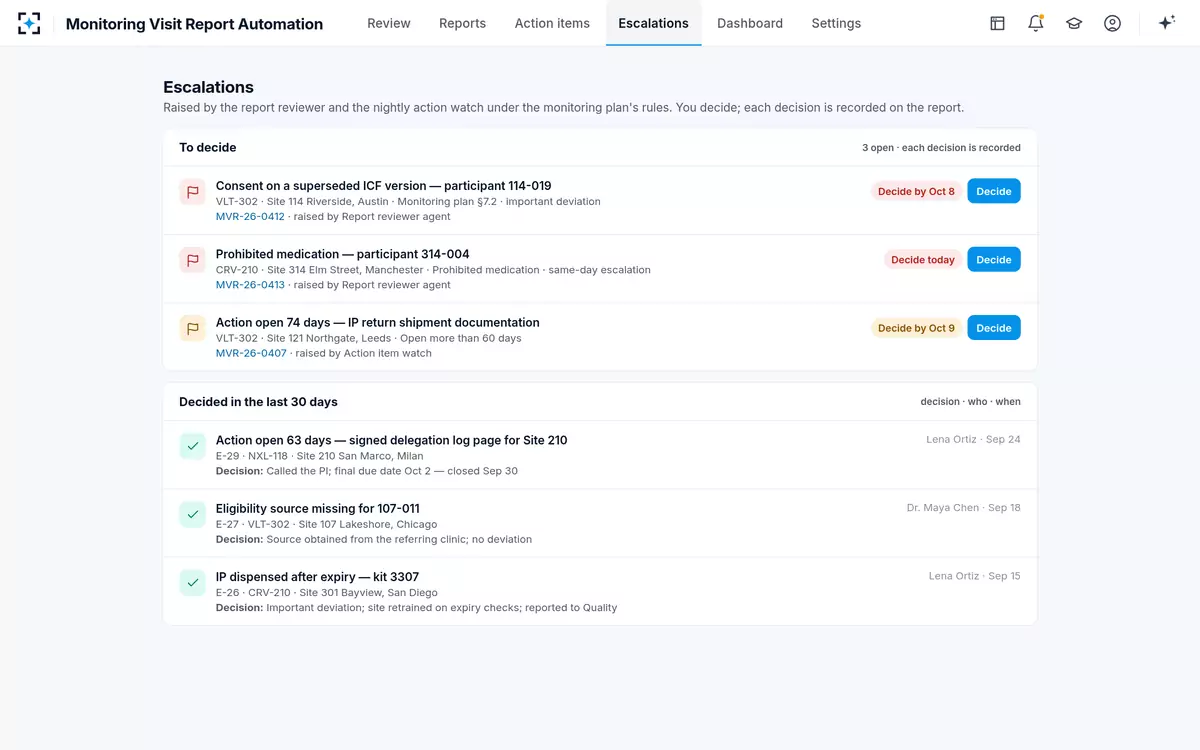Viewport: 1200px width, 750px height.
Task: Open 'Eligibility source missing for 107-011' item
Action: tap(318, 508)
